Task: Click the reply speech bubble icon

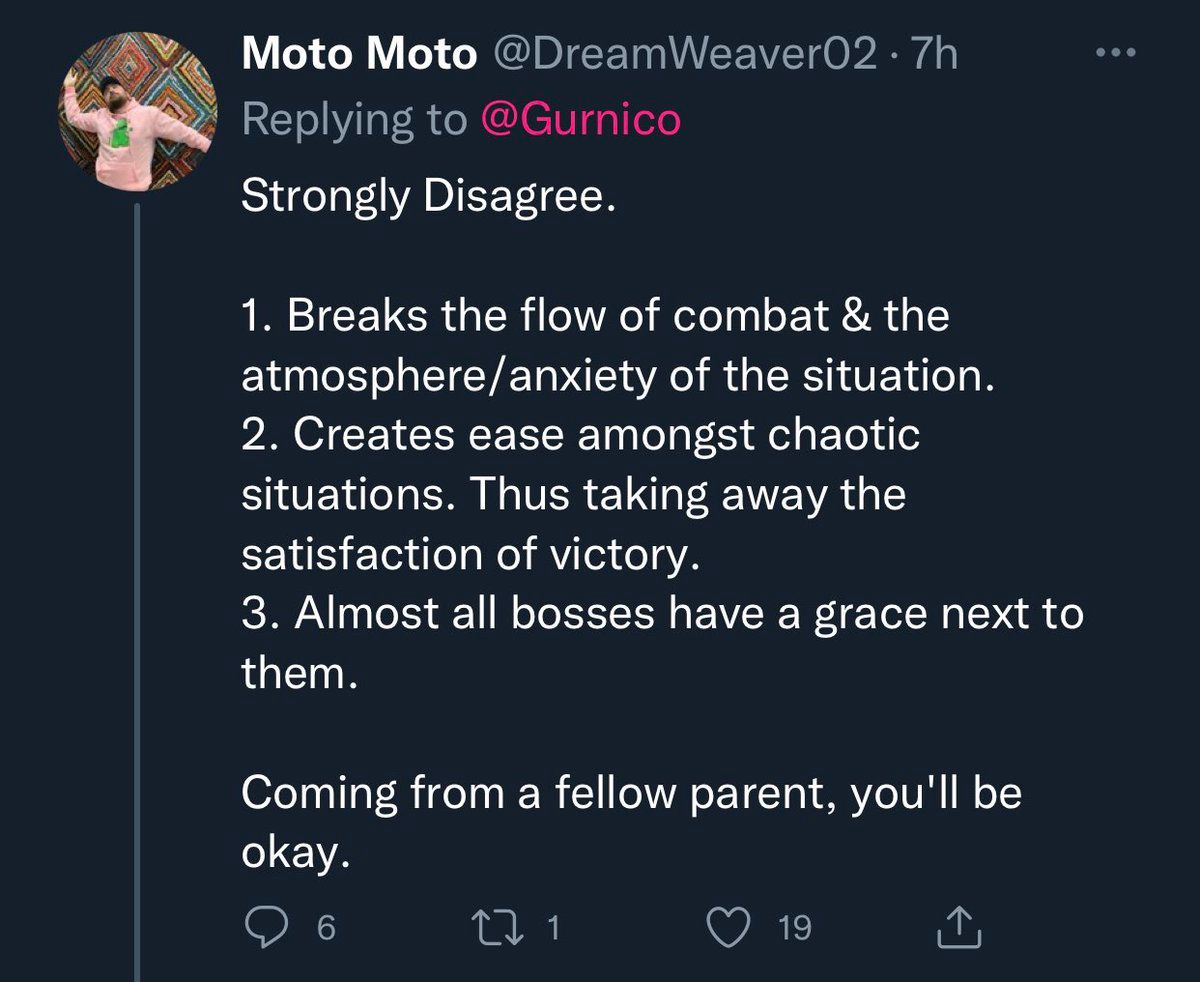Action: 266,927
